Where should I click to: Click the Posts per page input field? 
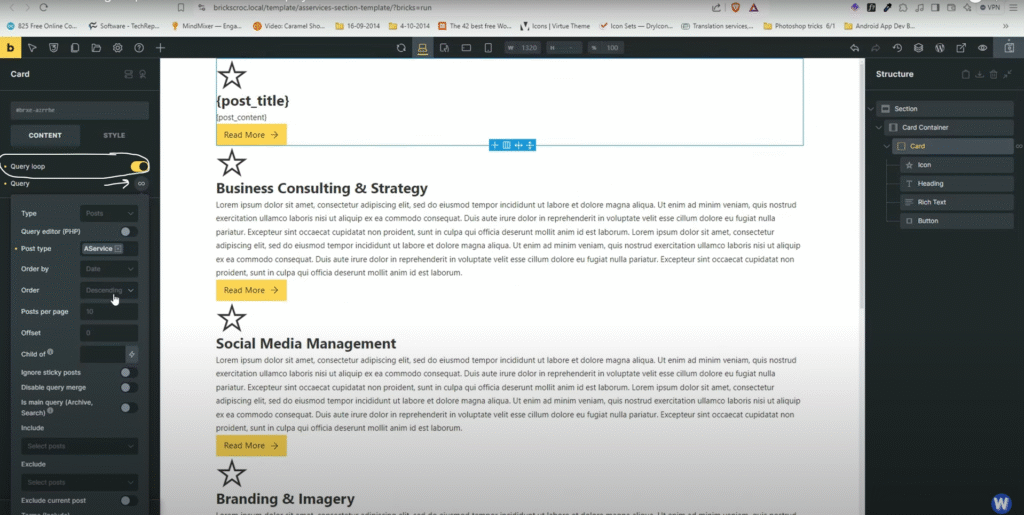(108, 311)
